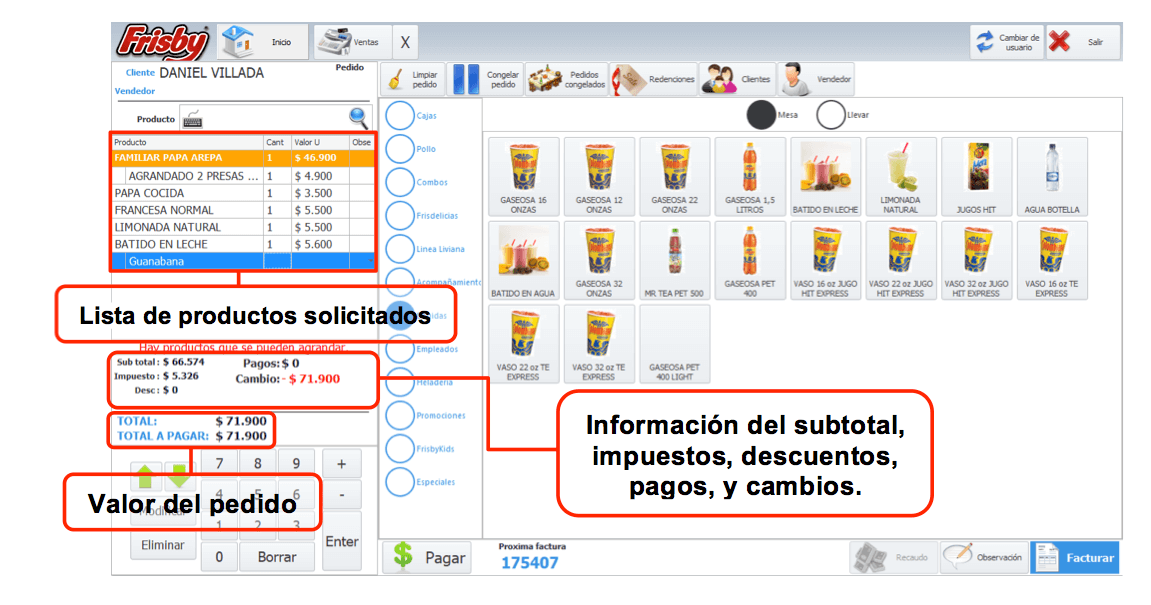
Task: Add Vaso 22 oz Te Express
Action: (x=523, y=344)
